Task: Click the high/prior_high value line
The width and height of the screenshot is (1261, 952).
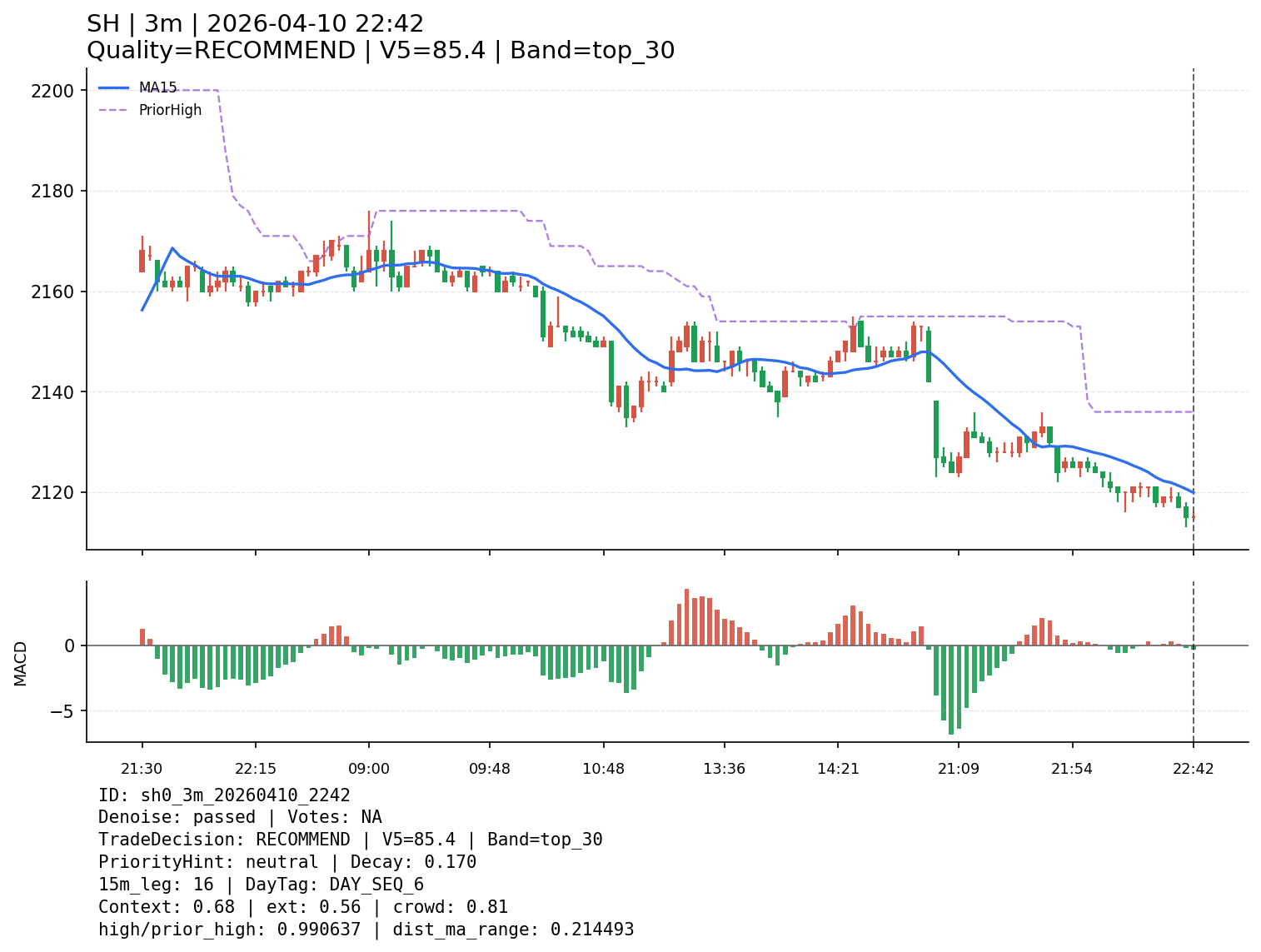Action: pyautogui.click(x=366, y=930)
